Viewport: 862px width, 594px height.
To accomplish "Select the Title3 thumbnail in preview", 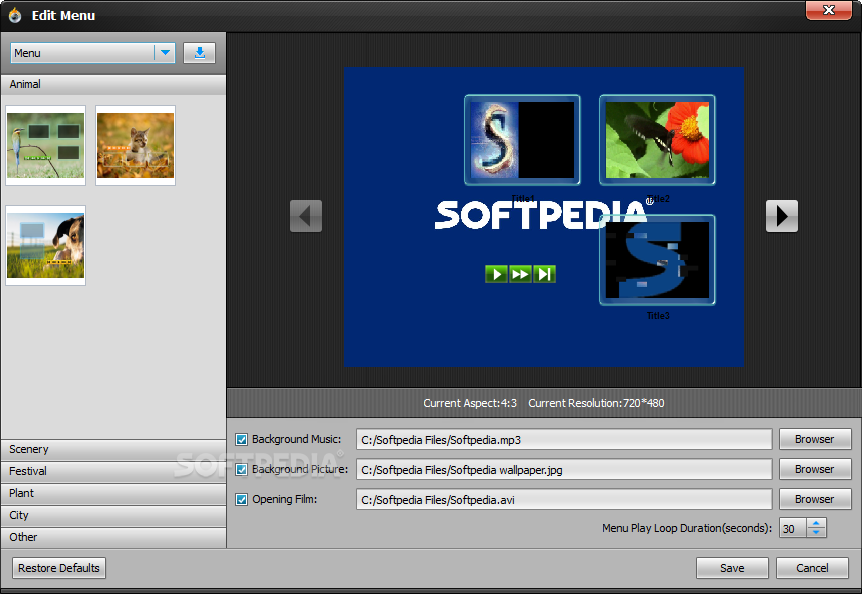I will 657,260.
